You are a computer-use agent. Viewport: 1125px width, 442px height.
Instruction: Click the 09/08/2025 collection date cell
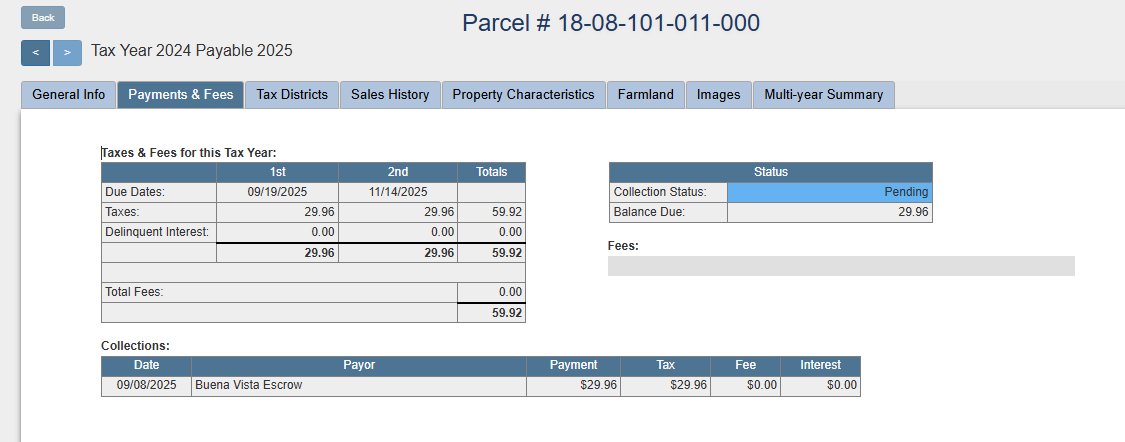coord(146,385)
